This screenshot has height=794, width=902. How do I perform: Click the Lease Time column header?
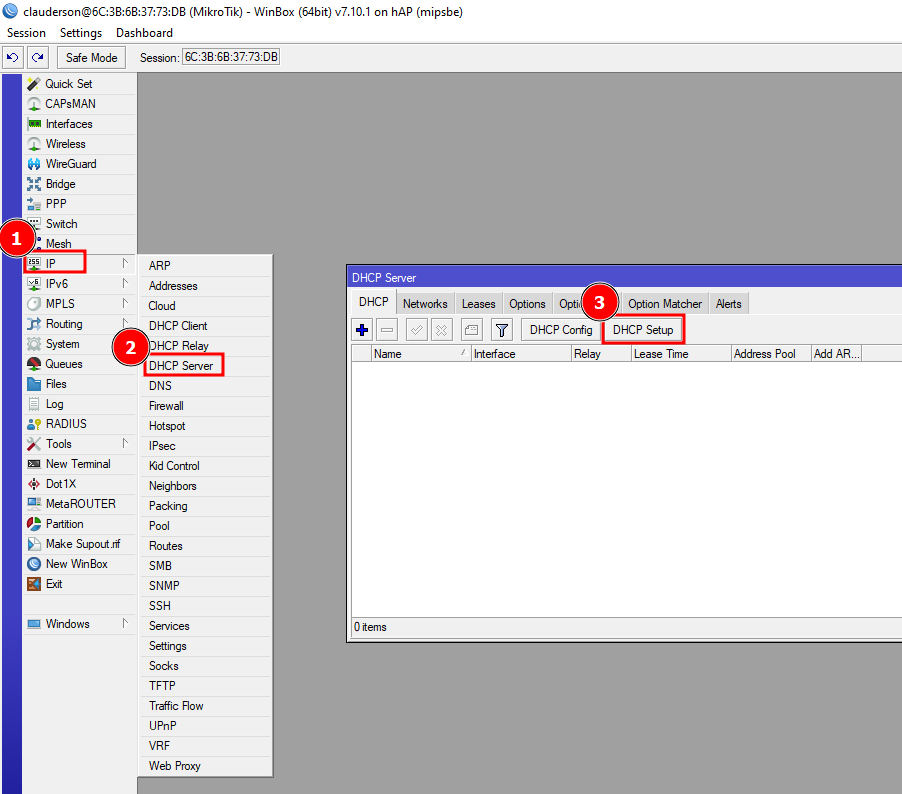[x=661, y=354]
